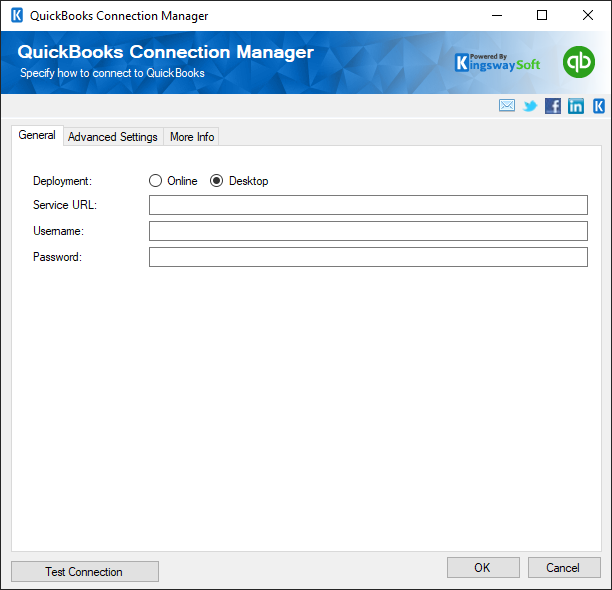This screenshot has width=612, height=590.
Task: Minimize the Connection Manager window
Action: (x=496, y=16)
